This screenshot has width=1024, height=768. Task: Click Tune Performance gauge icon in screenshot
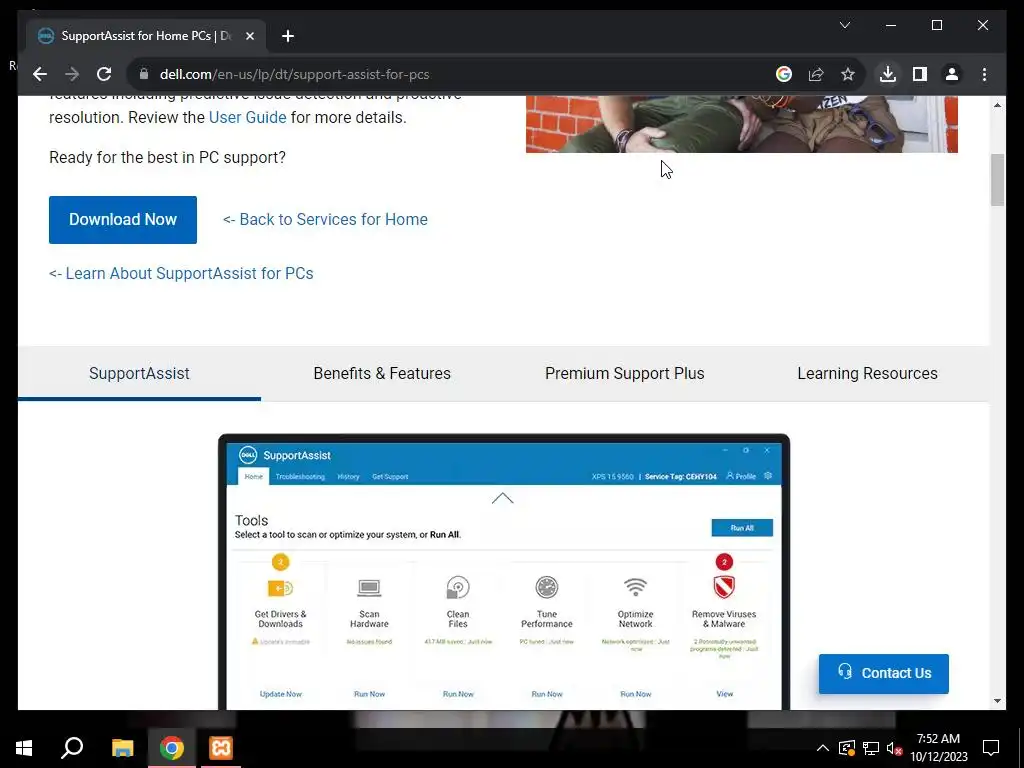(547, 587)
